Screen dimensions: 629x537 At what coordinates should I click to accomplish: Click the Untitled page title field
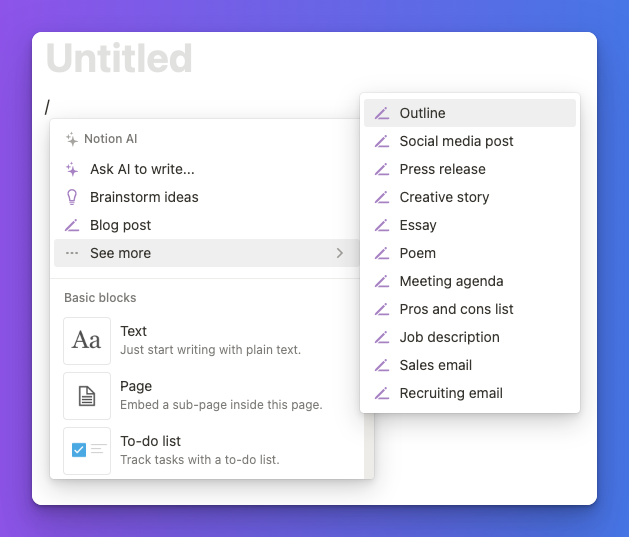click(x=120, y=59)
